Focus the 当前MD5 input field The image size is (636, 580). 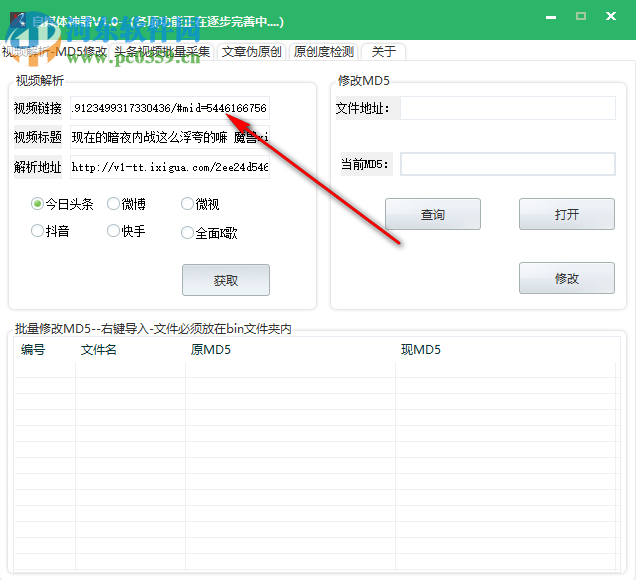(x=508, y=164)
